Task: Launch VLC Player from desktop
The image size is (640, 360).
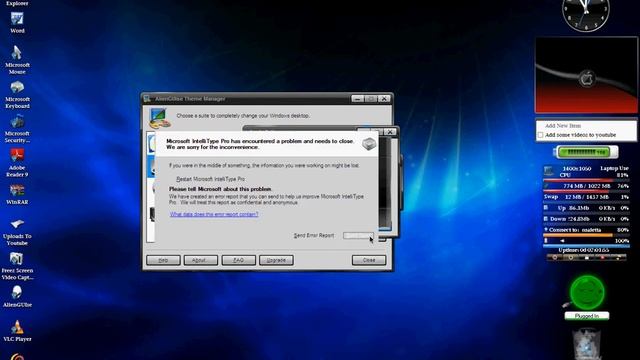Action: pos(17,331)
